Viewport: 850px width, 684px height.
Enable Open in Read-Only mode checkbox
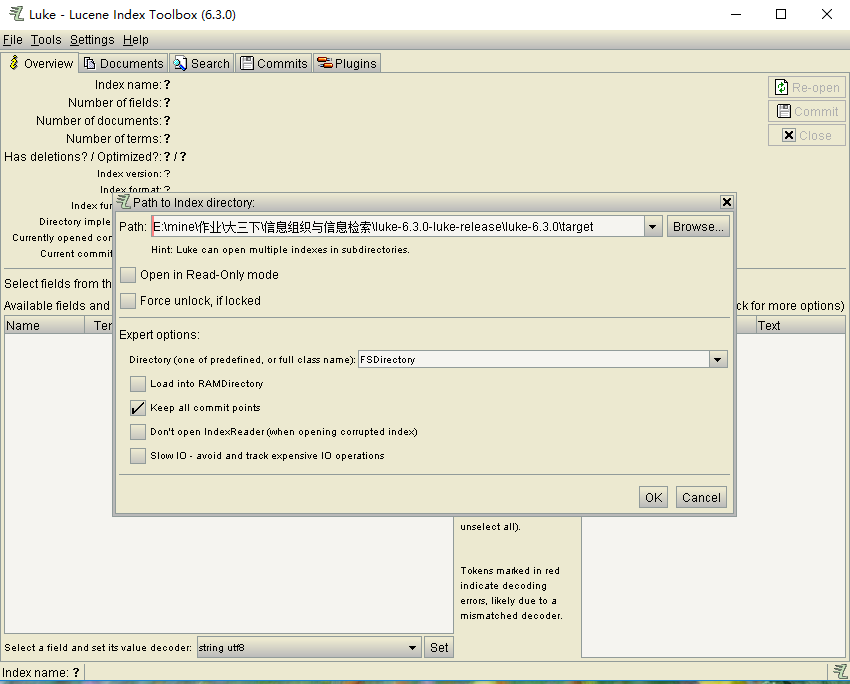128,275
